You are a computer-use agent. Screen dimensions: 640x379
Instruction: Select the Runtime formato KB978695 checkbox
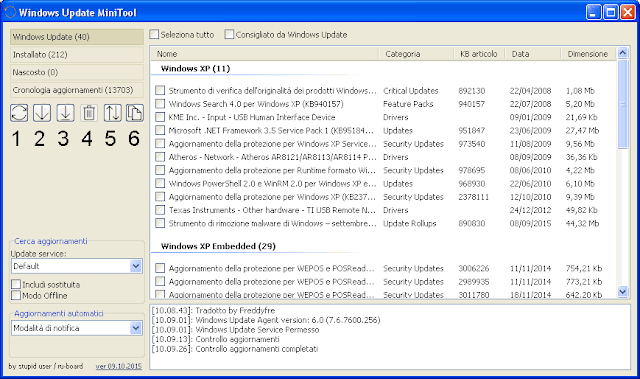pos(160,170)
